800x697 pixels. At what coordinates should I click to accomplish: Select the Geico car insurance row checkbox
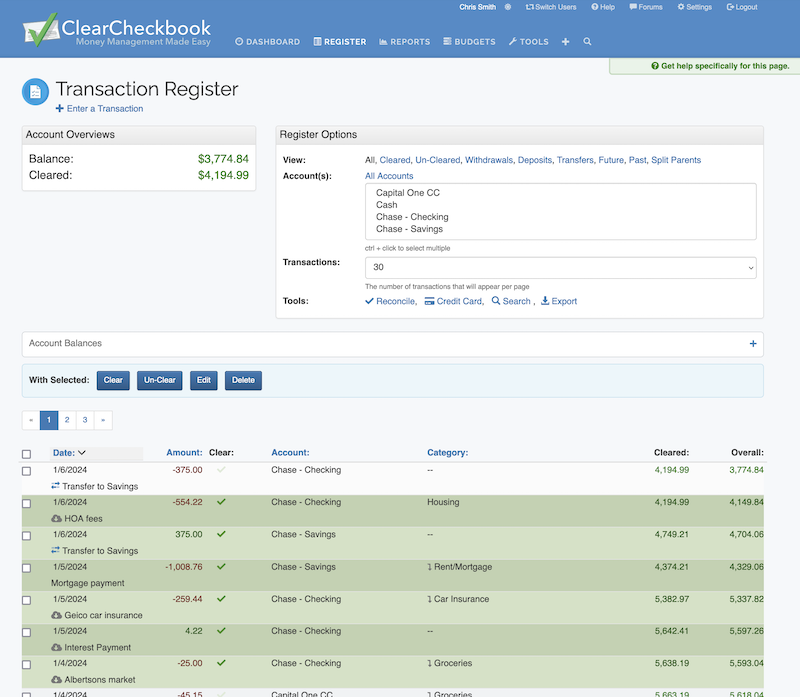click(27, 599)
